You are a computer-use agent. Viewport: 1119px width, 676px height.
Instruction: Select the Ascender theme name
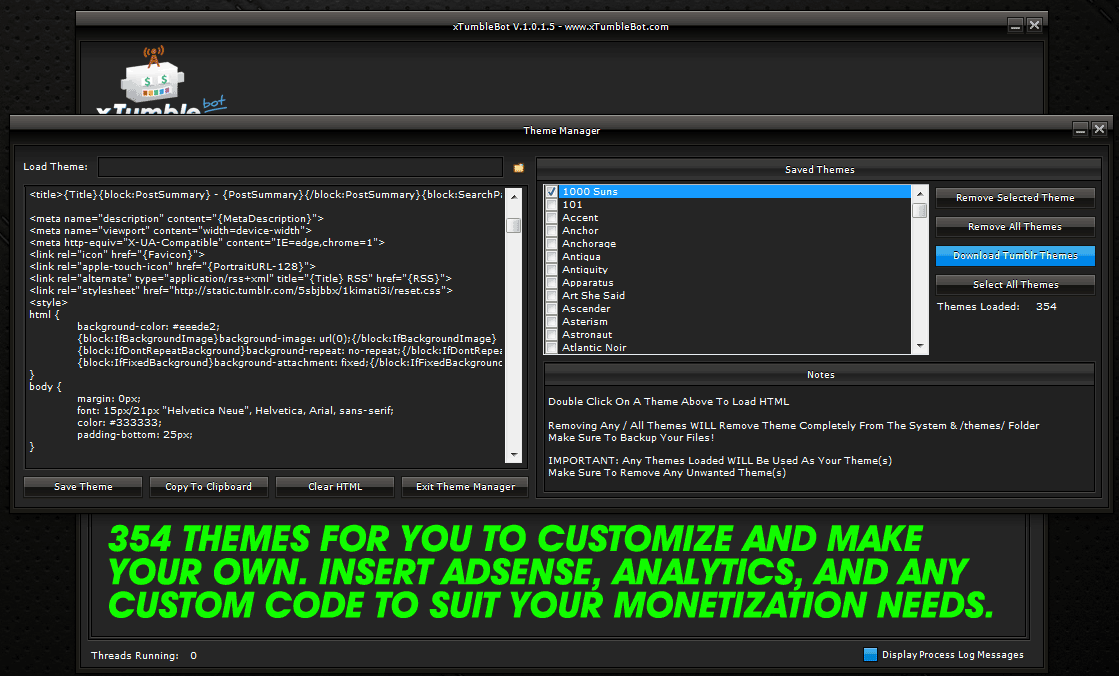[586, 308]
